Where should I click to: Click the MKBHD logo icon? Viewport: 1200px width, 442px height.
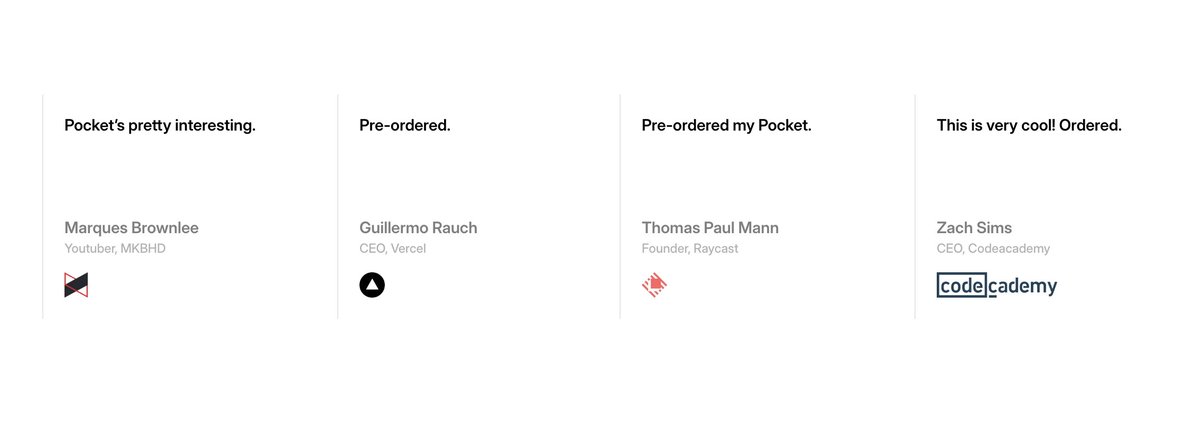pyautogui.click(x=76, y=286)
